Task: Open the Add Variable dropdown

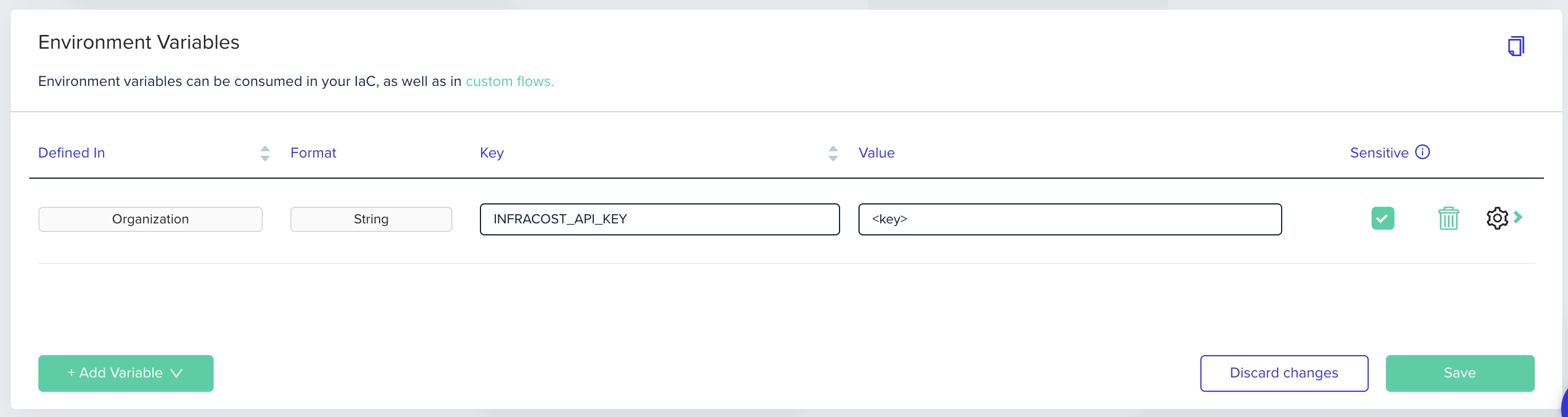Action: click(x=125, y=373)
